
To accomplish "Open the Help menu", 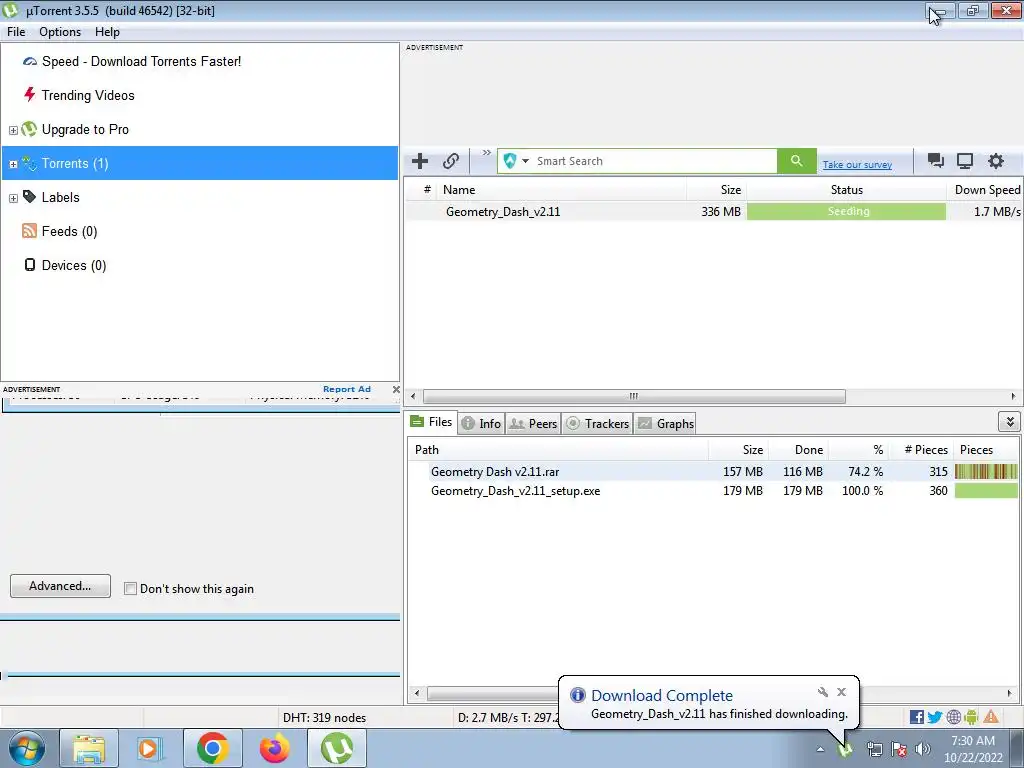I will click(107, 32).
